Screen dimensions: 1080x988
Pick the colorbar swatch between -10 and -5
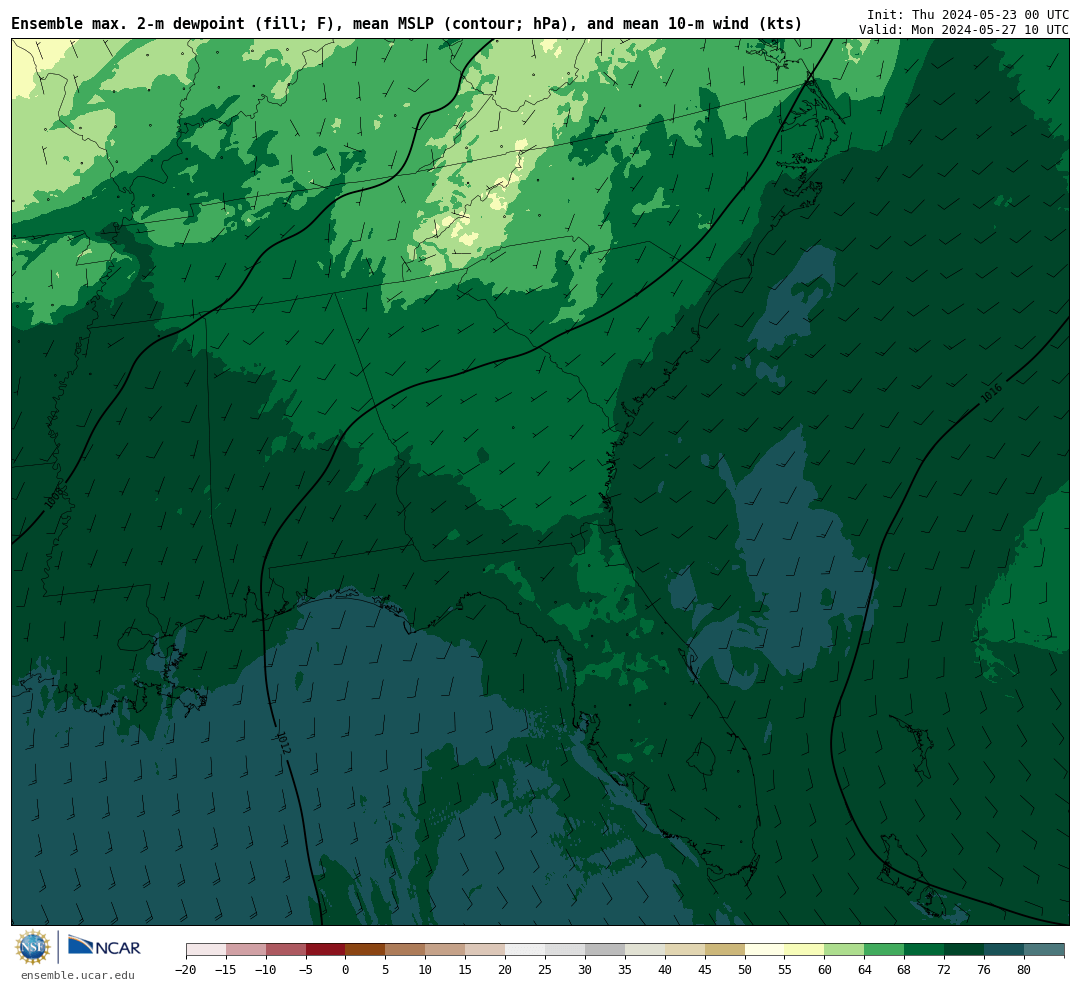(x=286, y=950)
